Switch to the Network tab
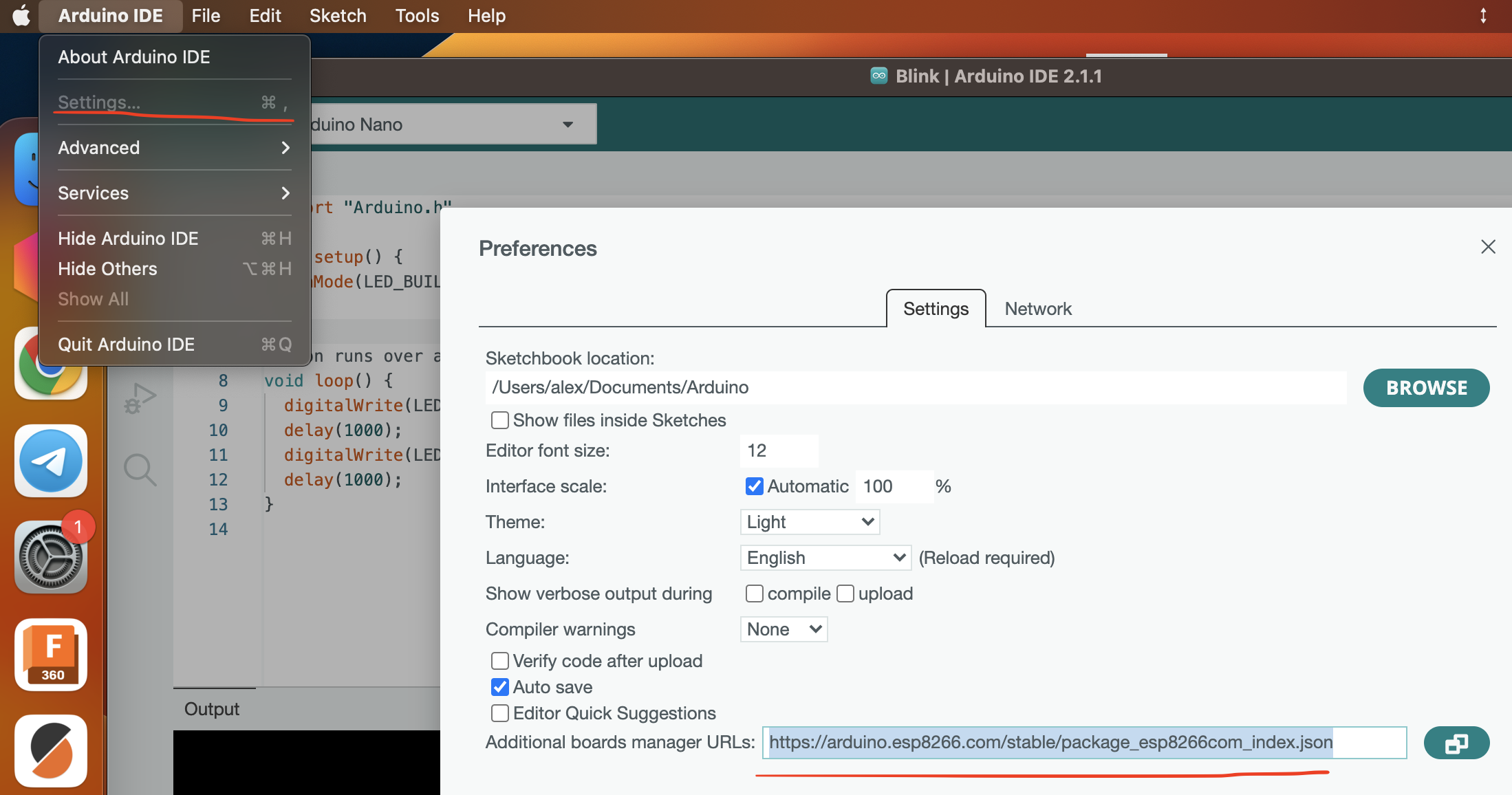Screen dimensions: 1512x795 pos(1038,309)
